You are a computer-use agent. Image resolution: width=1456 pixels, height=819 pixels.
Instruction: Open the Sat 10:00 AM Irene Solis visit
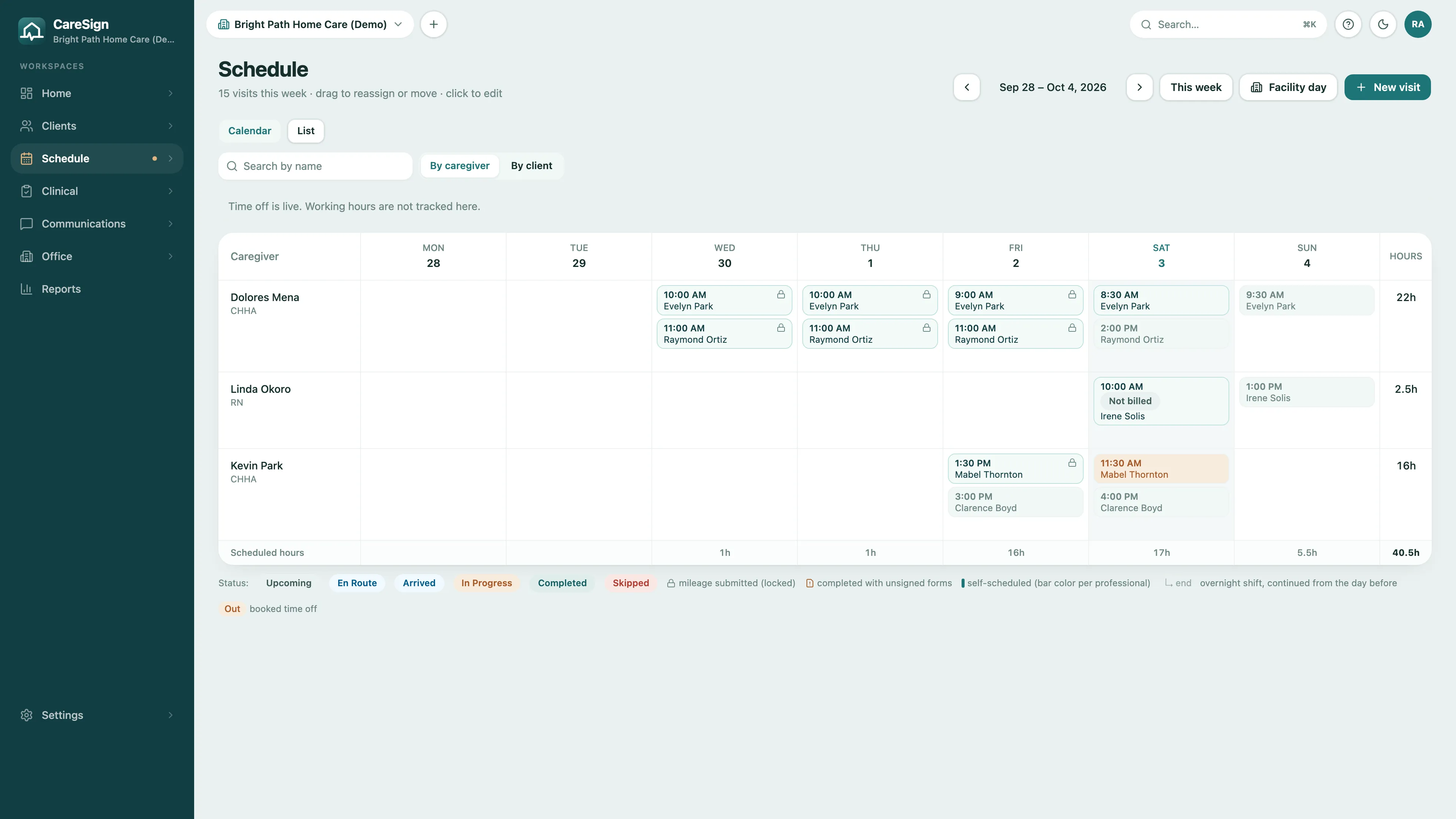pos(1161,401)
